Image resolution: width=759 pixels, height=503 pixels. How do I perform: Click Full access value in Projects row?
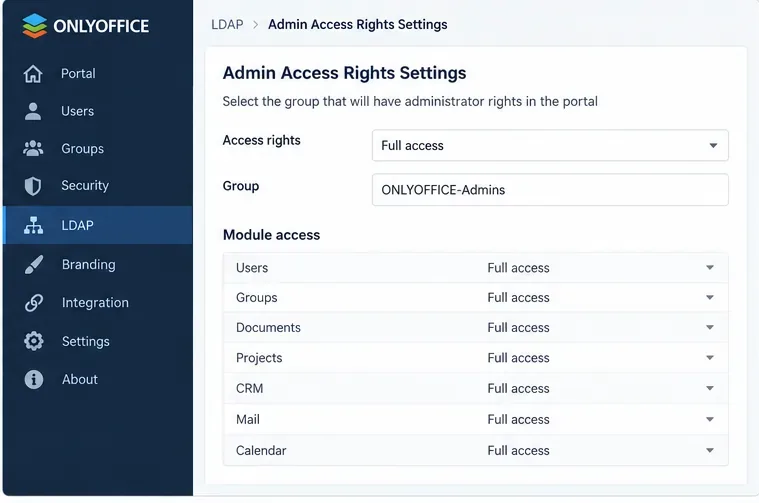click(x=518, y=358)
